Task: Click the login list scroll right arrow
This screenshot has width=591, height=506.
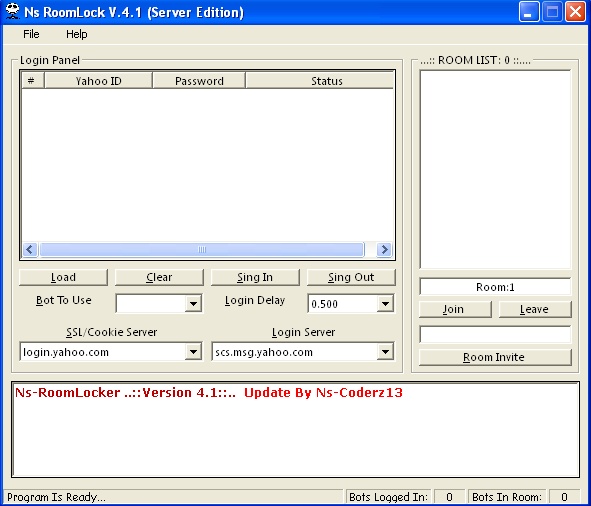Action: coord(384,249)
